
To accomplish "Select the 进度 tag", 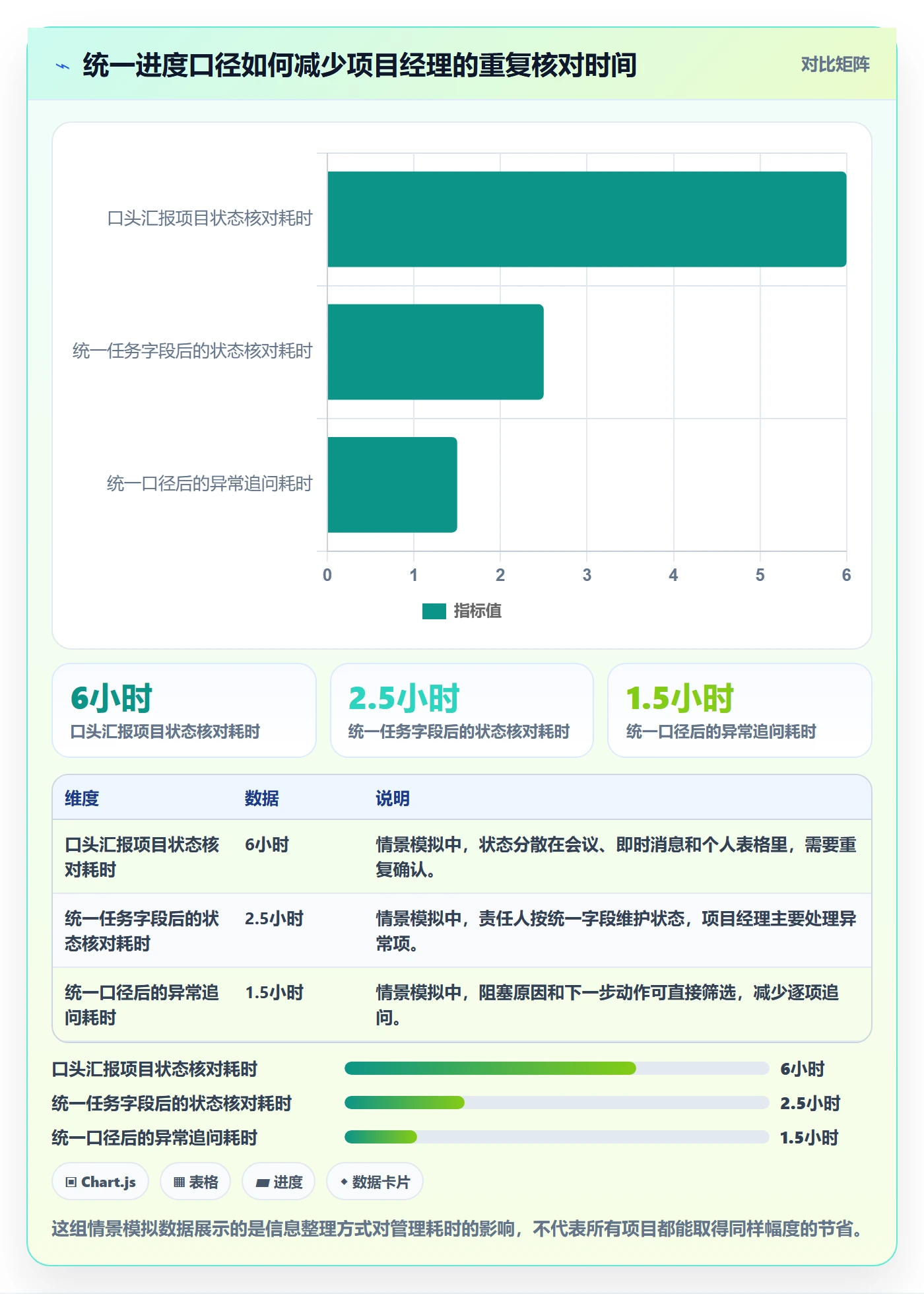I will pos(279,1182).
